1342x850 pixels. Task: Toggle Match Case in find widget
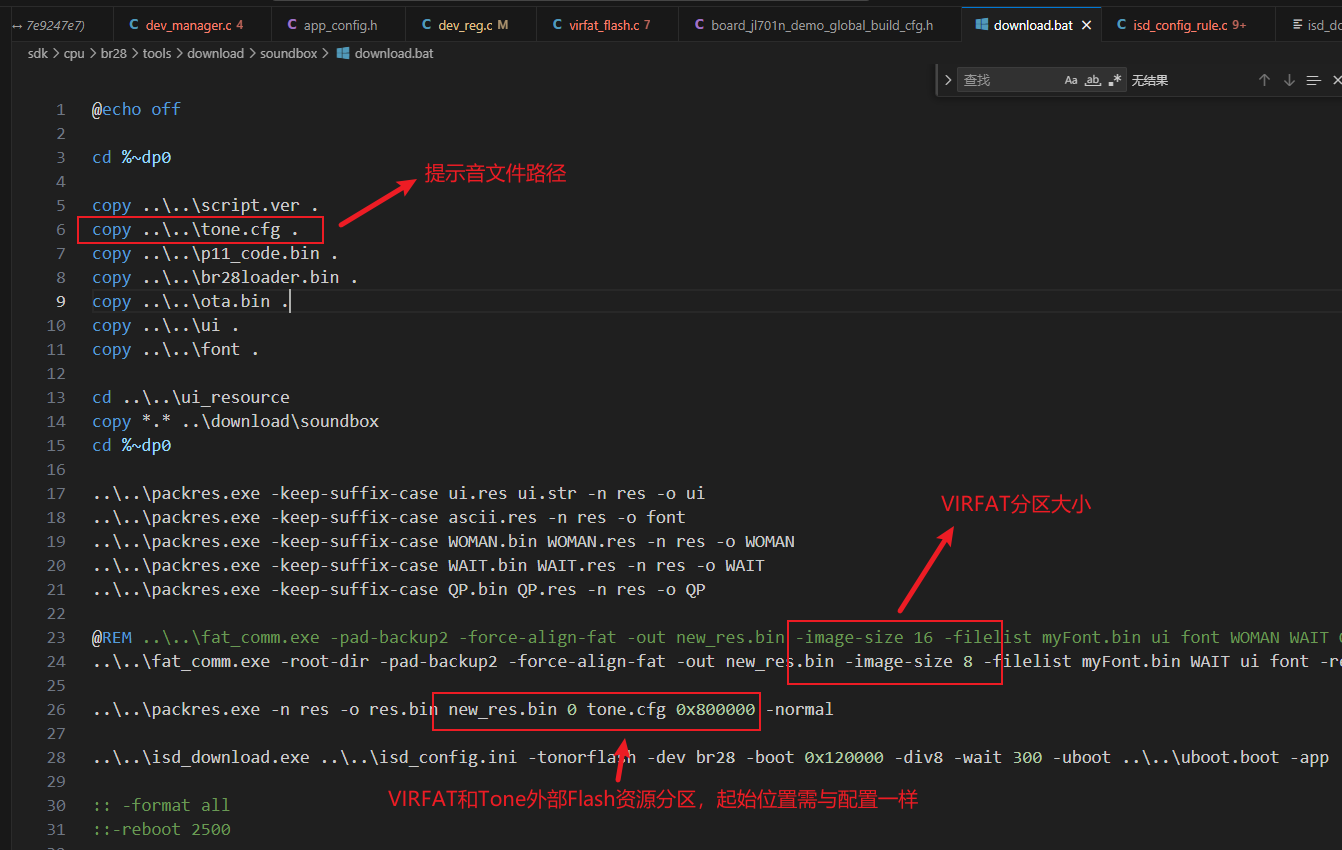pyautogui.click(x=1071, y=80)
